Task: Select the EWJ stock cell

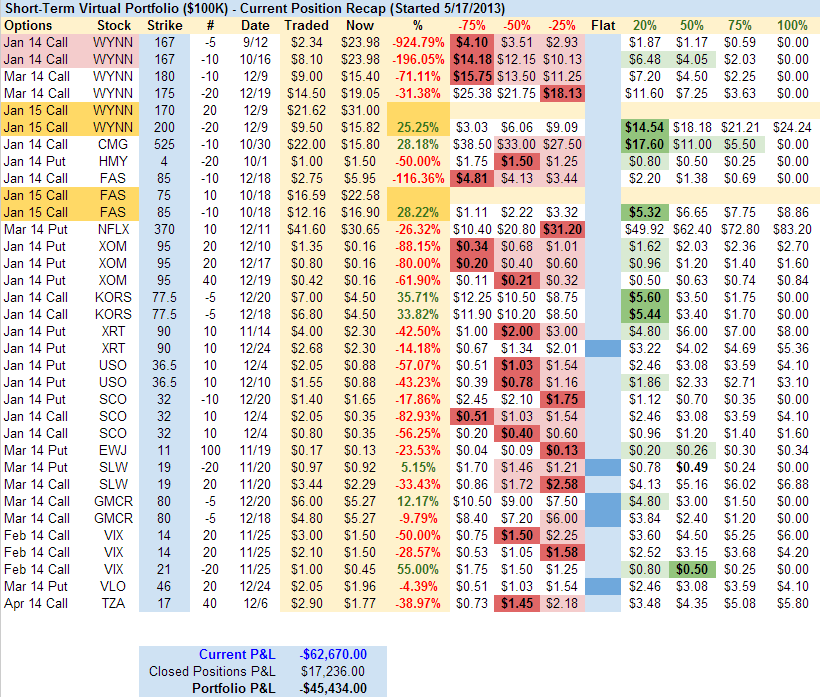Action: (113, 450)
